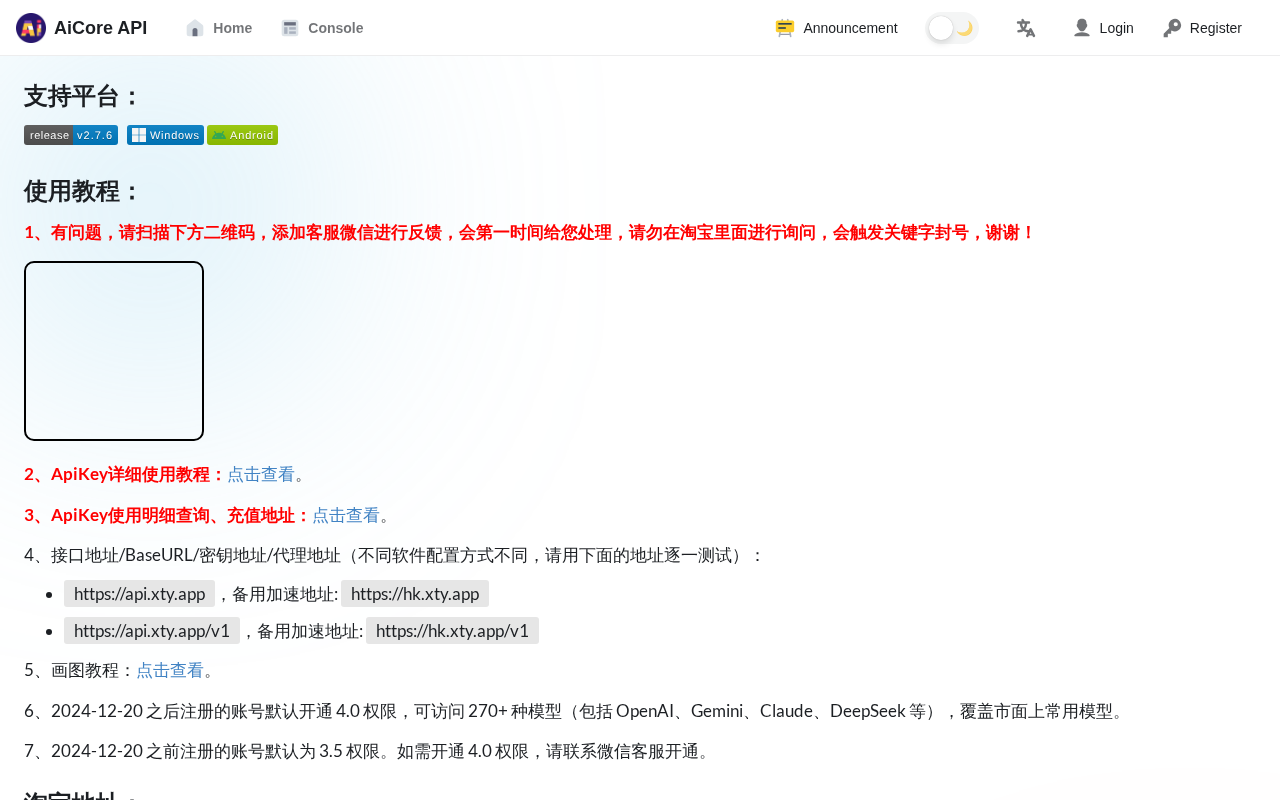Click the https://api.xty.app address
The width and height of the screenshot is (1280, 800).
click(139, 594)
